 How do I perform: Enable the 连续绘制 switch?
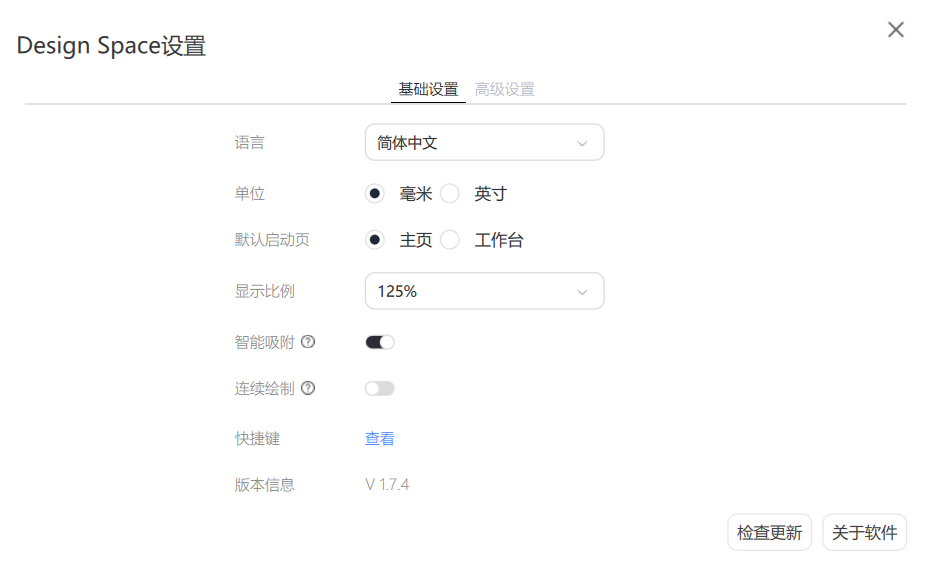[380, 388]
